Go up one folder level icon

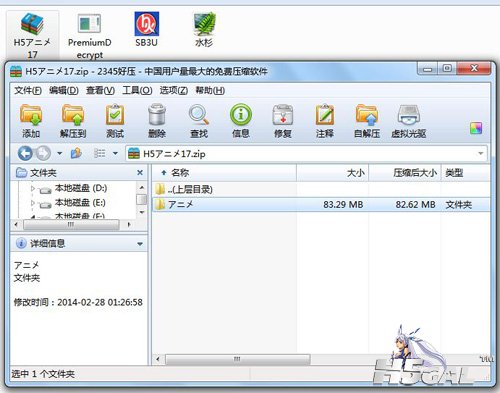pos(76,153)
